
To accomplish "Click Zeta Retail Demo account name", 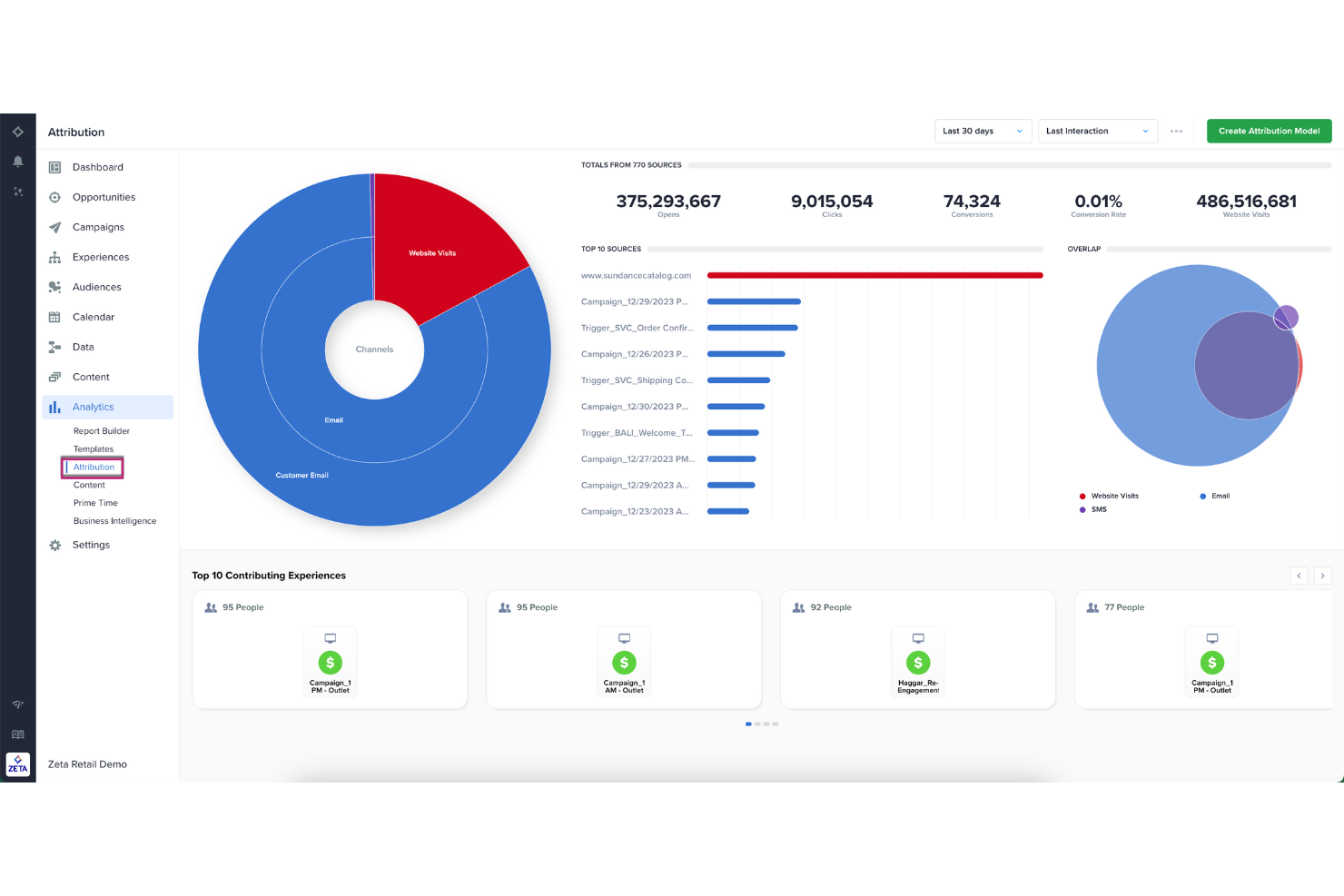I will 87,764.
